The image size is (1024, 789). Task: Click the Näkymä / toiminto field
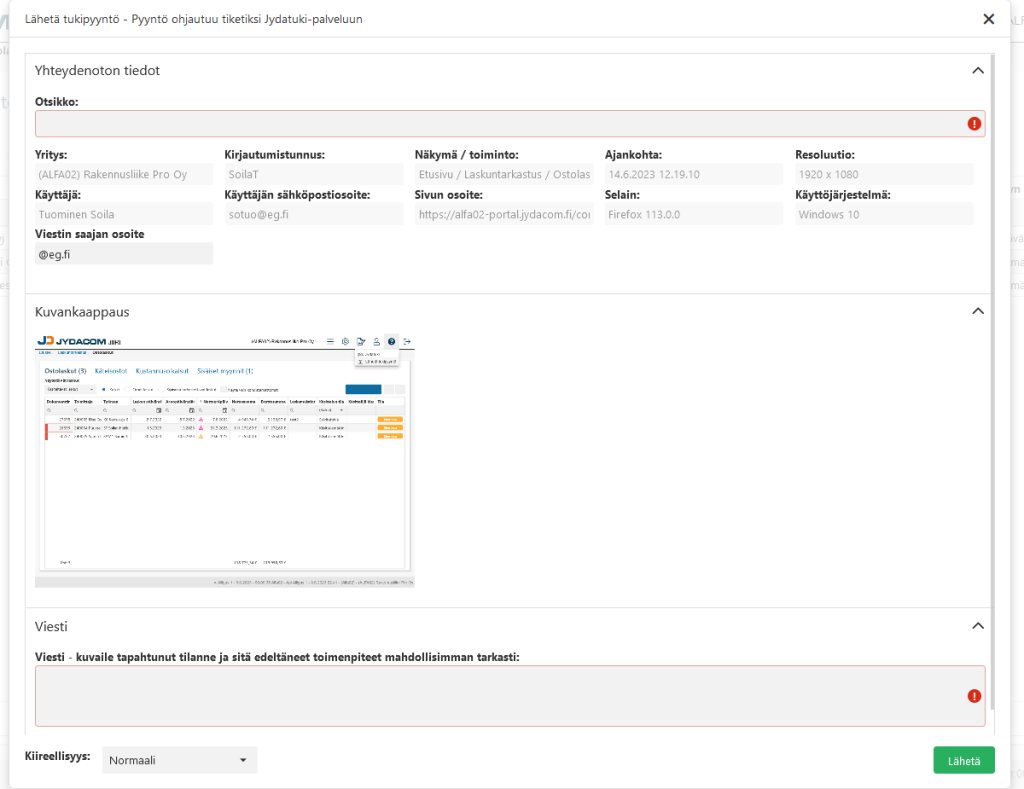pos(504,174)
